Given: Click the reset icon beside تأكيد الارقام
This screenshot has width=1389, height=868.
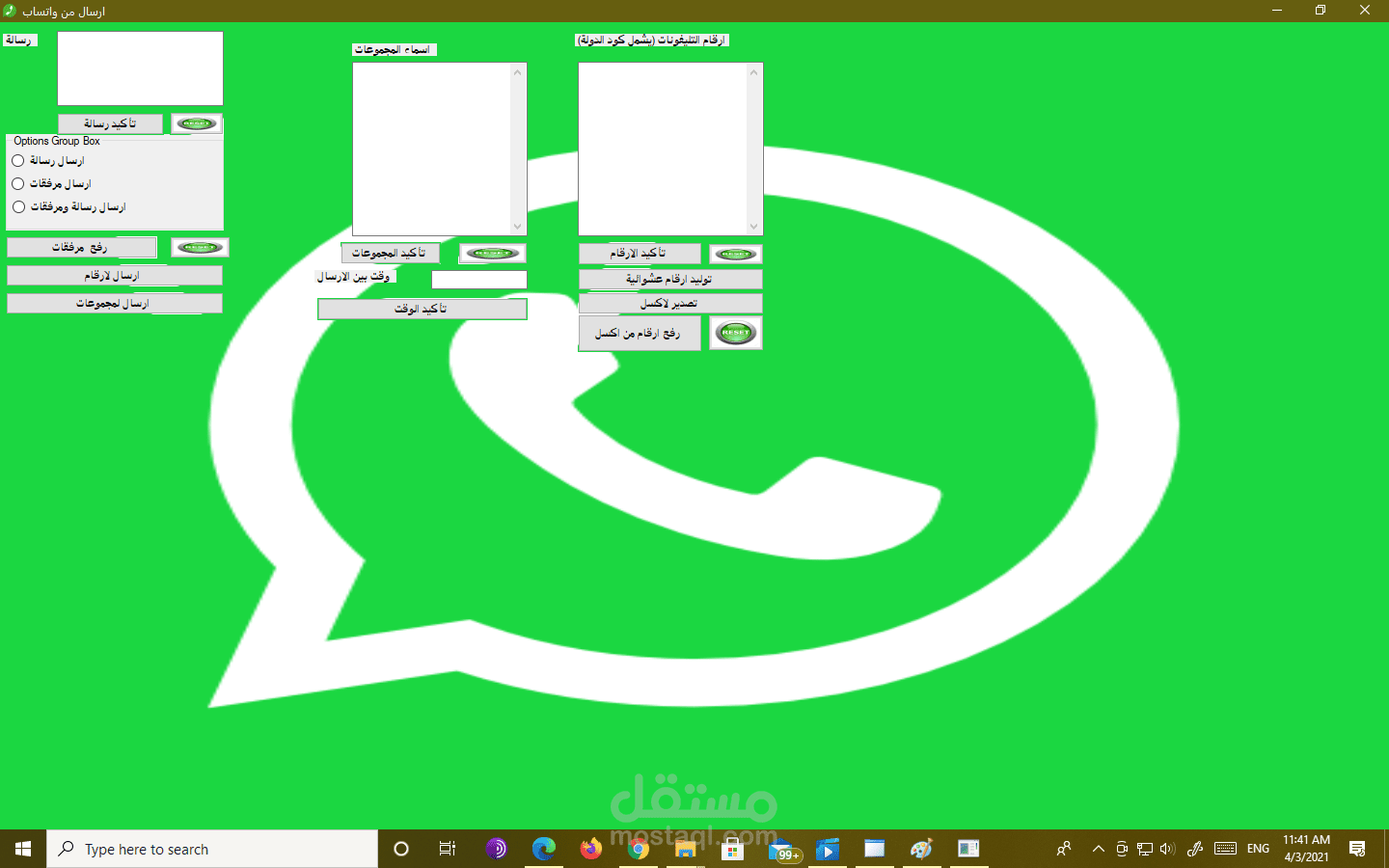Looking at the screenshot, I should (x=736, y=254).
